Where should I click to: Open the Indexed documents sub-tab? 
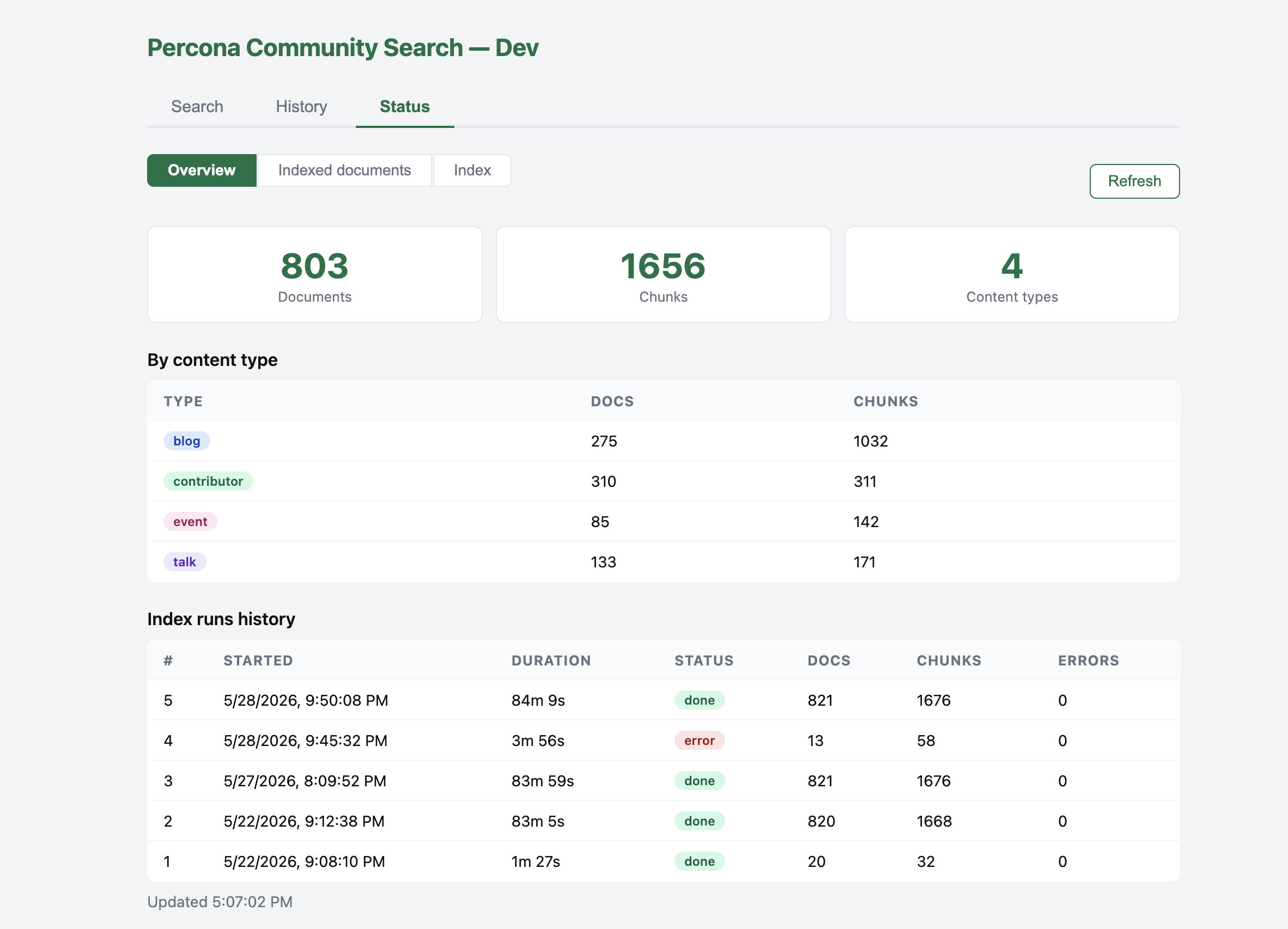click(344, 170)
